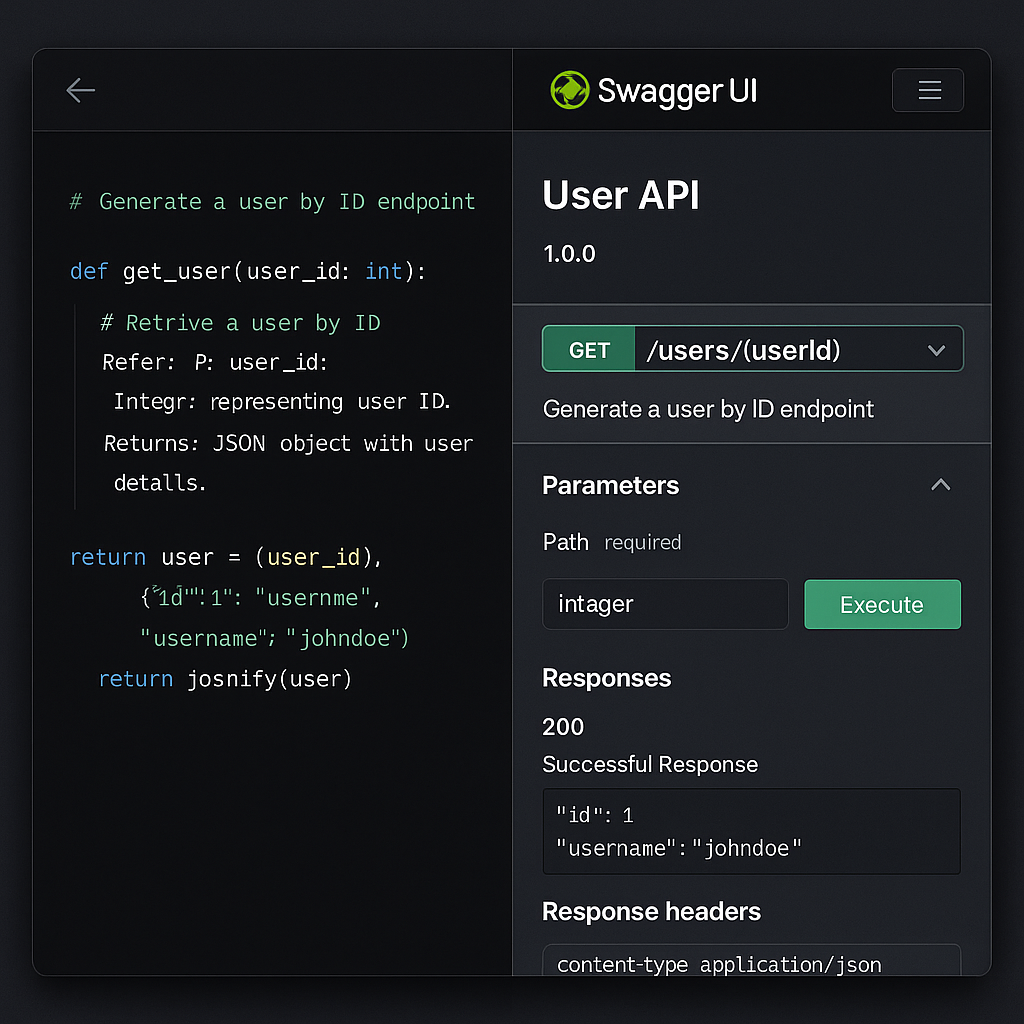Open the hamburger menu
Image resolution: width=1024 pixels, height=1024 pixels.
[927, 90]
